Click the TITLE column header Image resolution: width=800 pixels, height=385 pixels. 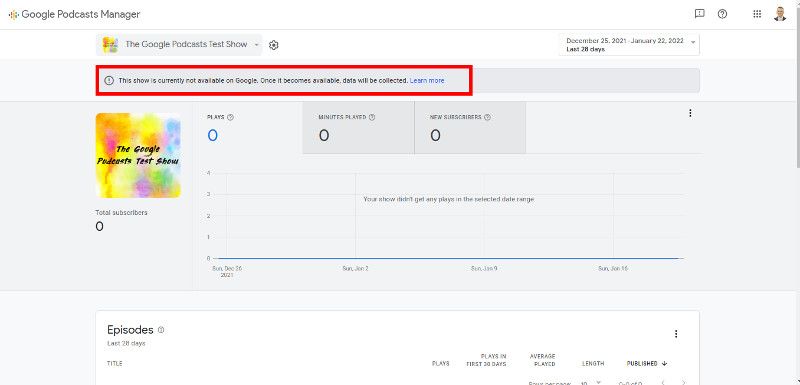114,364
